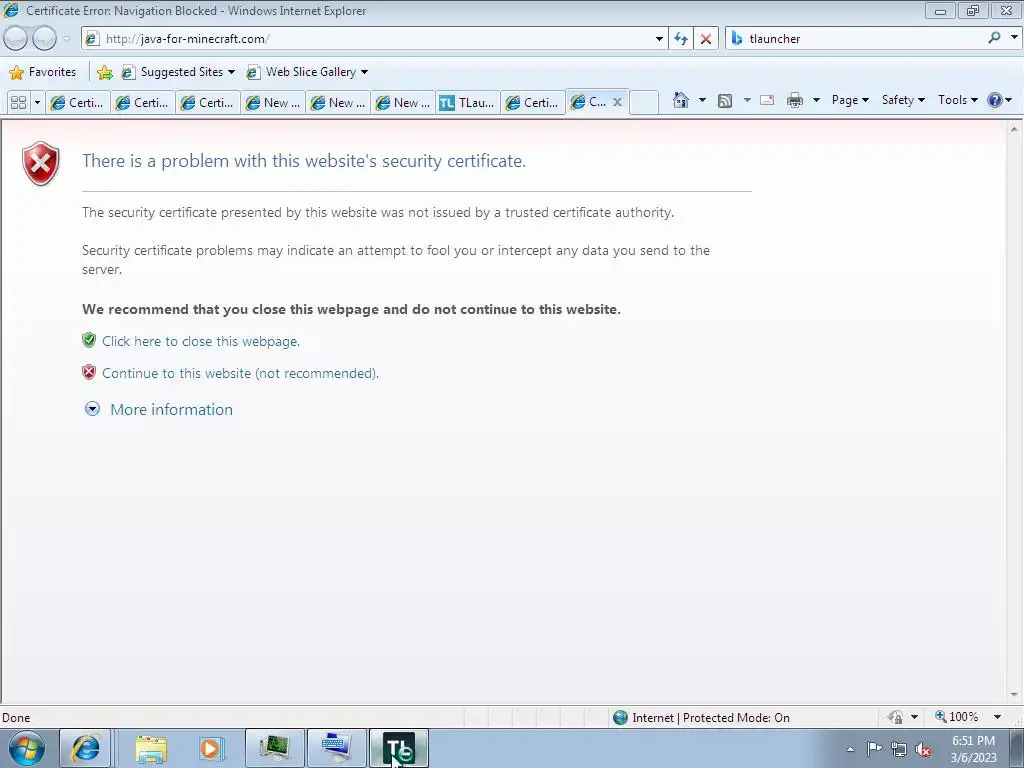Click the Action Center flag tray icon
This screenshot has height=768, width=1024.
[x=874, y=749]
